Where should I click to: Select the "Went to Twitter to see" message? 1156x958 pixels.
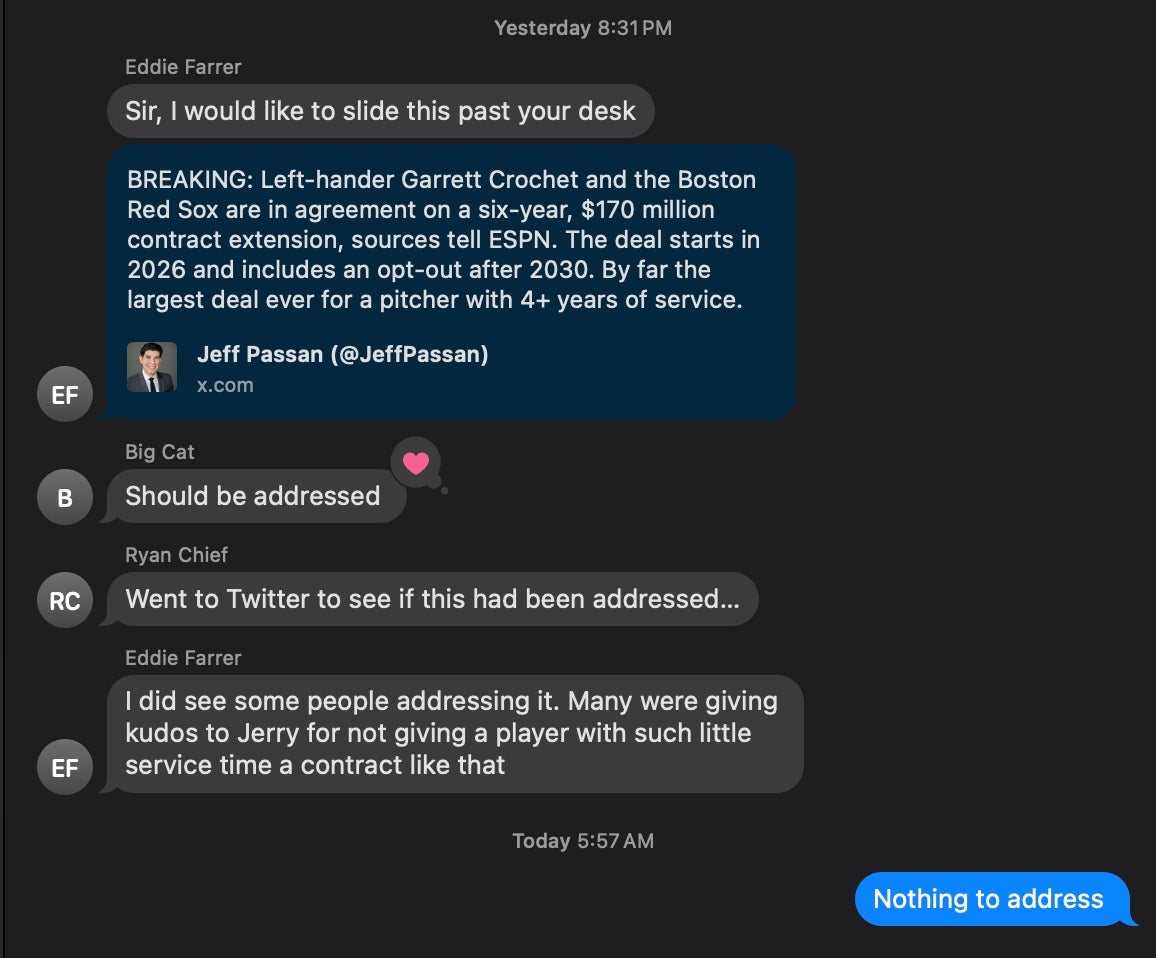click(432, 599)
